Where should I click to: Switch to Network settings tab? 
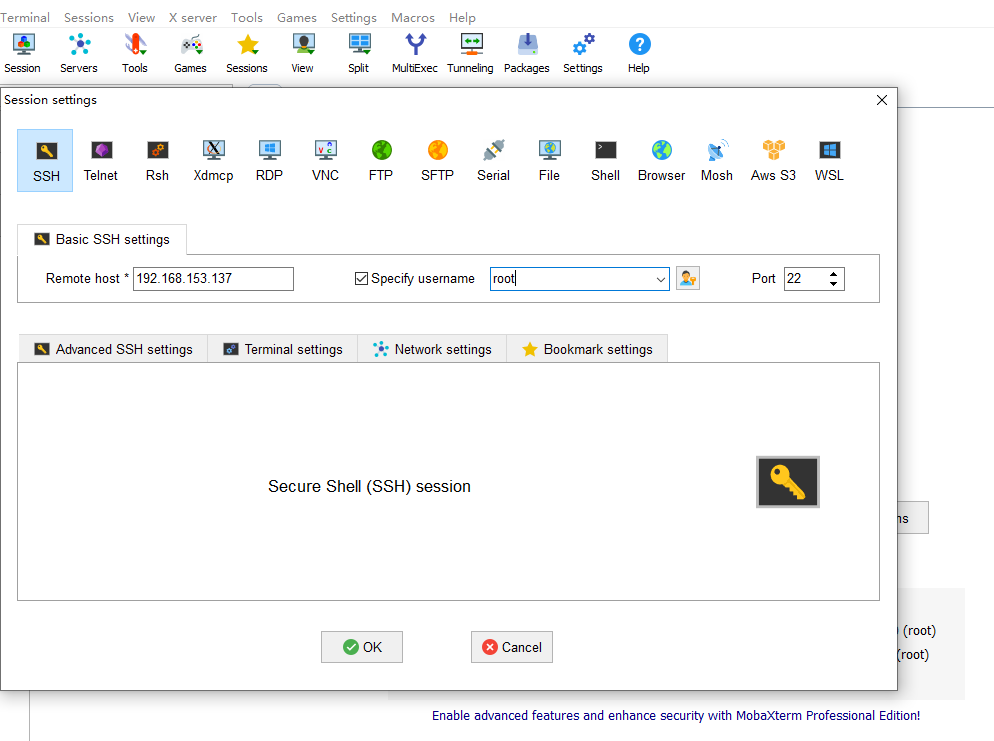point(432,349)
